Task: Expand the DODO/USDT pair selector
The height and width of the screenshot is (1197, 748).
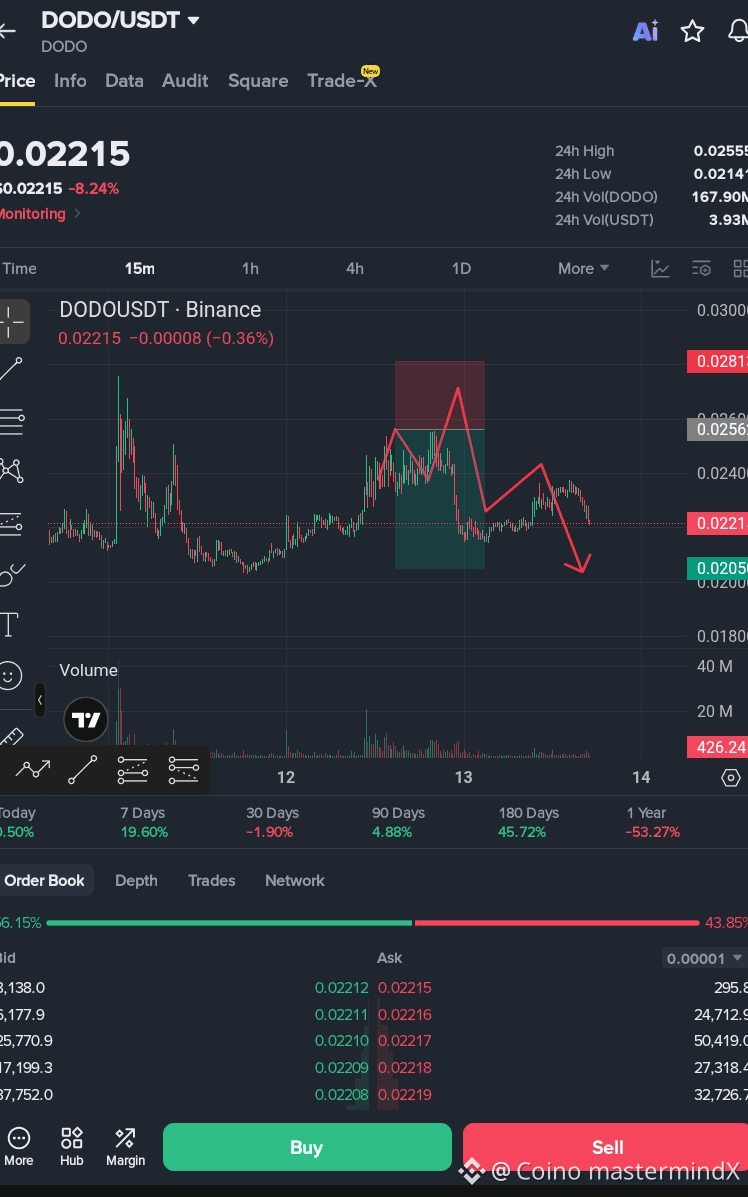Action: tap(193, 21)
